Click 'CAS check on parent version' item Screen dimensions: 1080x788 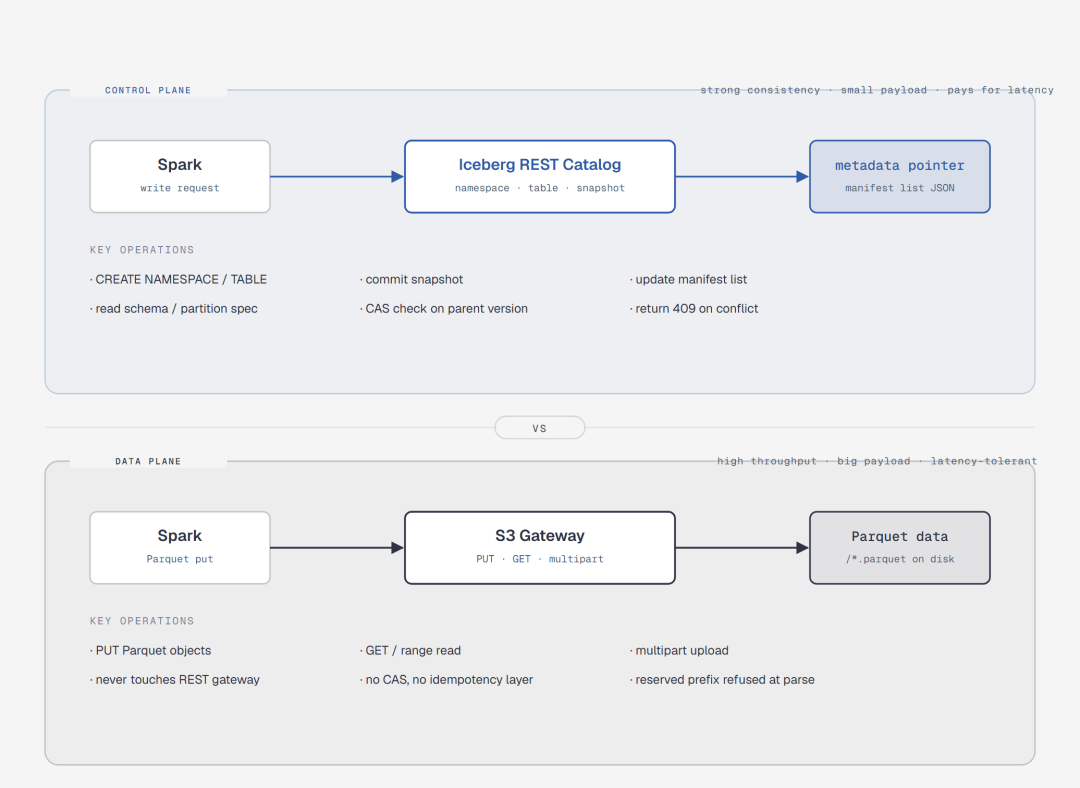pyautogui.click(x=444, y=309)
